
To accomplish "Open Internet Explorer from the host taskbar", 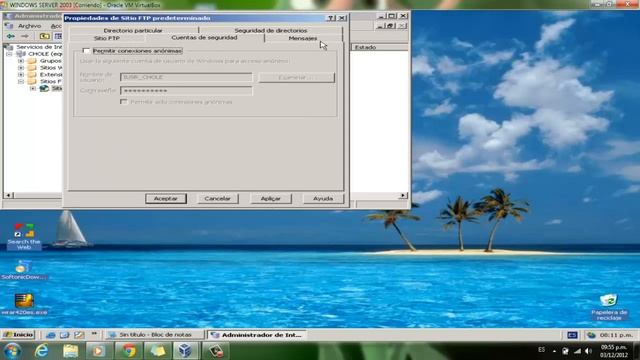I will [41, 351].
